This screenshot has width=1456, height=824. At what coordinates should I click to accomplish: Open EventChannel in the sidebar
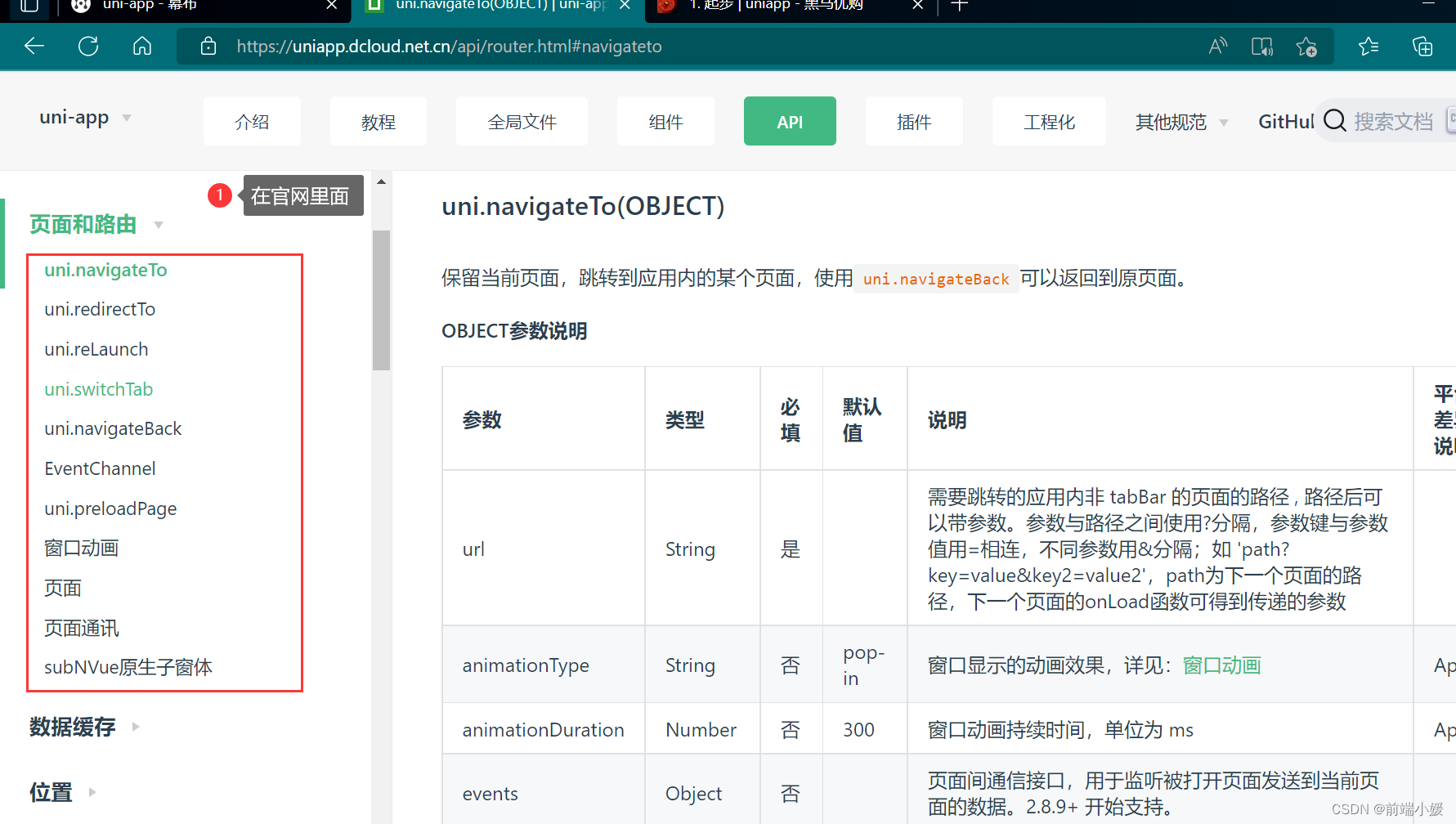point(100,468)
